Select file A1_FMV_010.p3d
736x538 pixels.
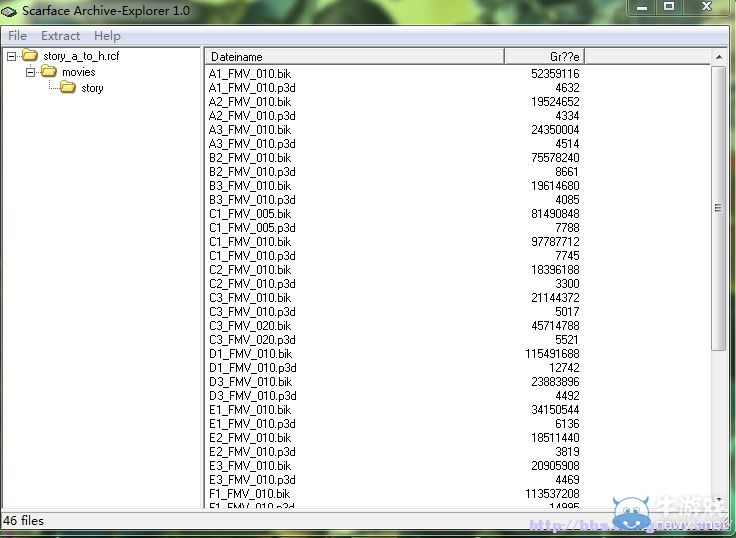click(x=252, y=88)
